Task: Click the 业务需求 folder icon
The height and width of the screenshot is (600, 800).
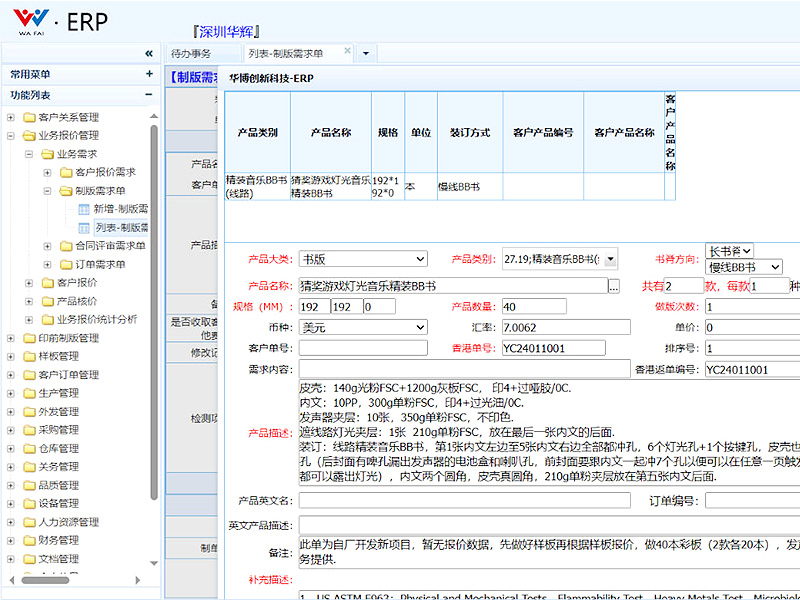Action: tap(47, 154)
